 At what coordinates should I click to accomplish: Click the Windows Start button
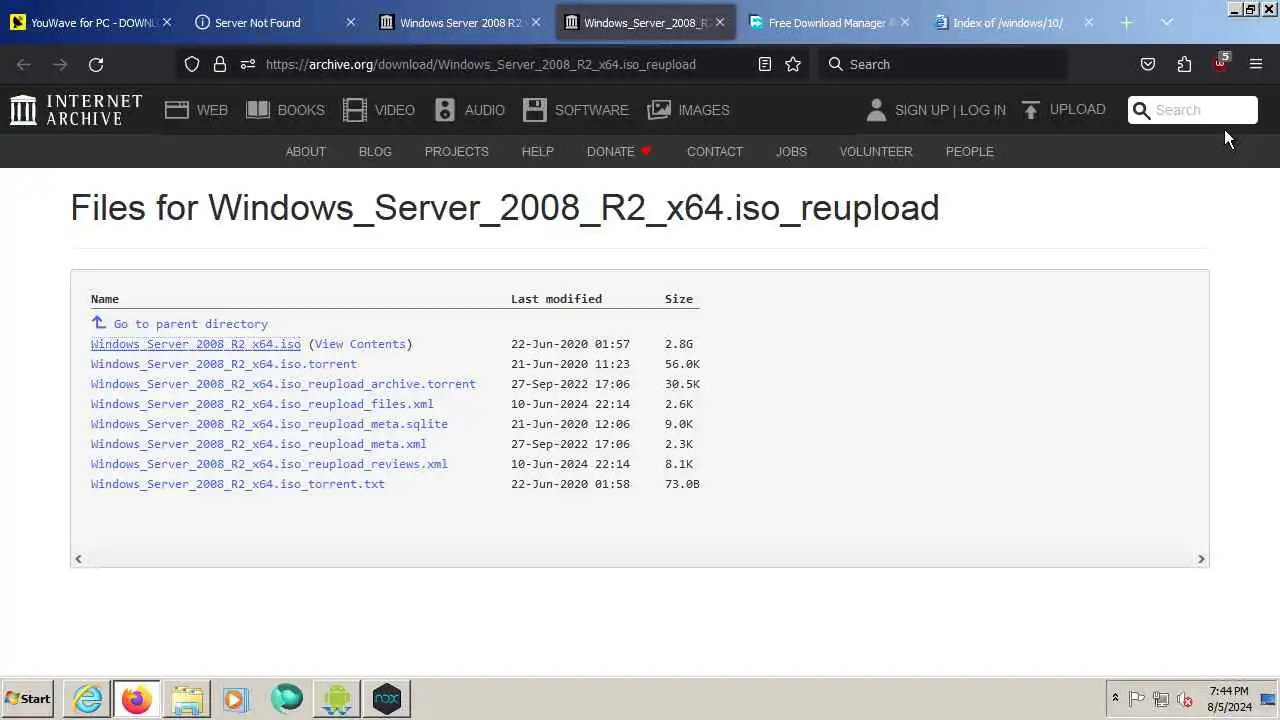[28, 699]
